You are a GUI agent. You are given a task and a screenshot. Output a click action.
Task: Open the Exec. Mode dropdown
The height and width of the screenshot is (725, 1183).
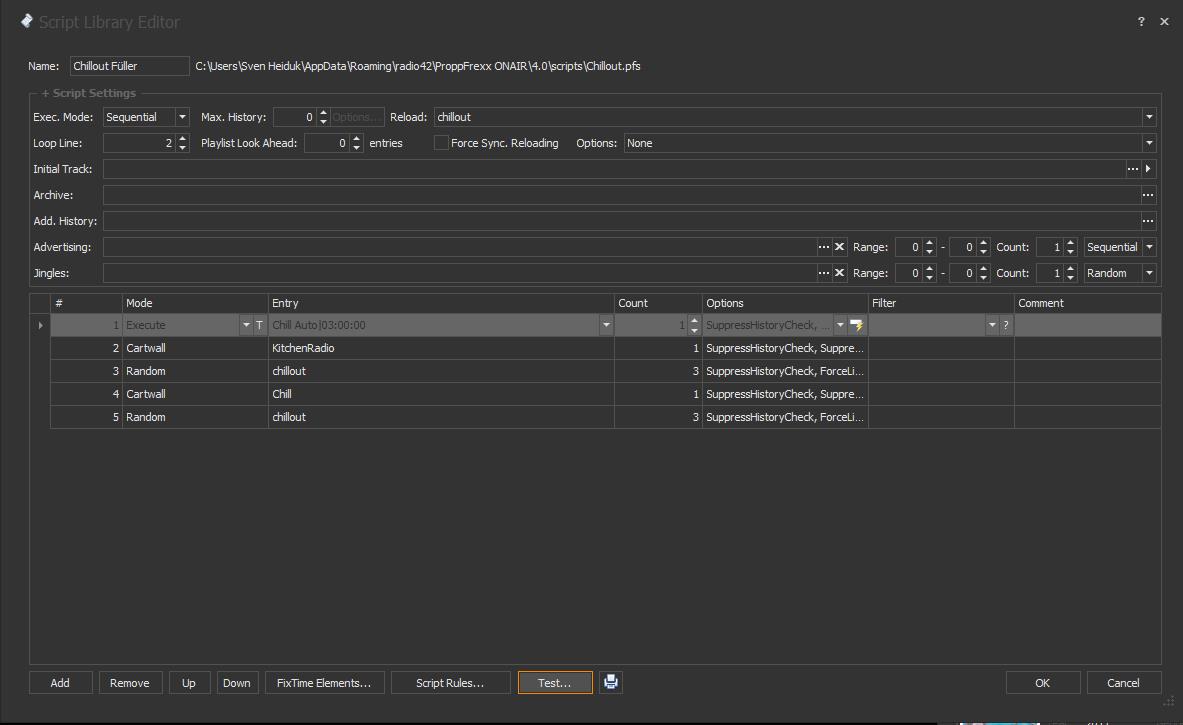[182, 117]
